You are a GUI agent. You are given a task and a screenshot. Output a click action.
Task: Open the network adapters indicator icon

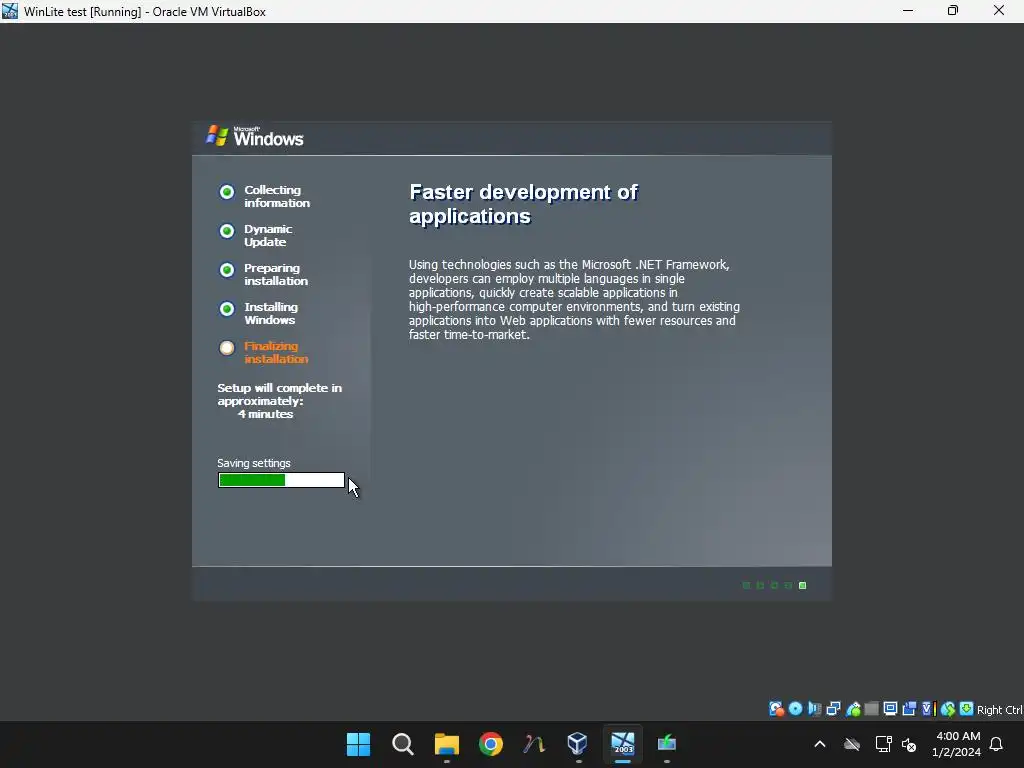pyautogui.click(x=833, y=709)
